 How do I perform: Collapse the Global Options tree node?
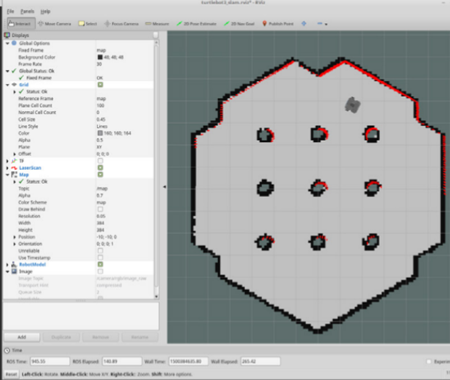tap(7, 43)
